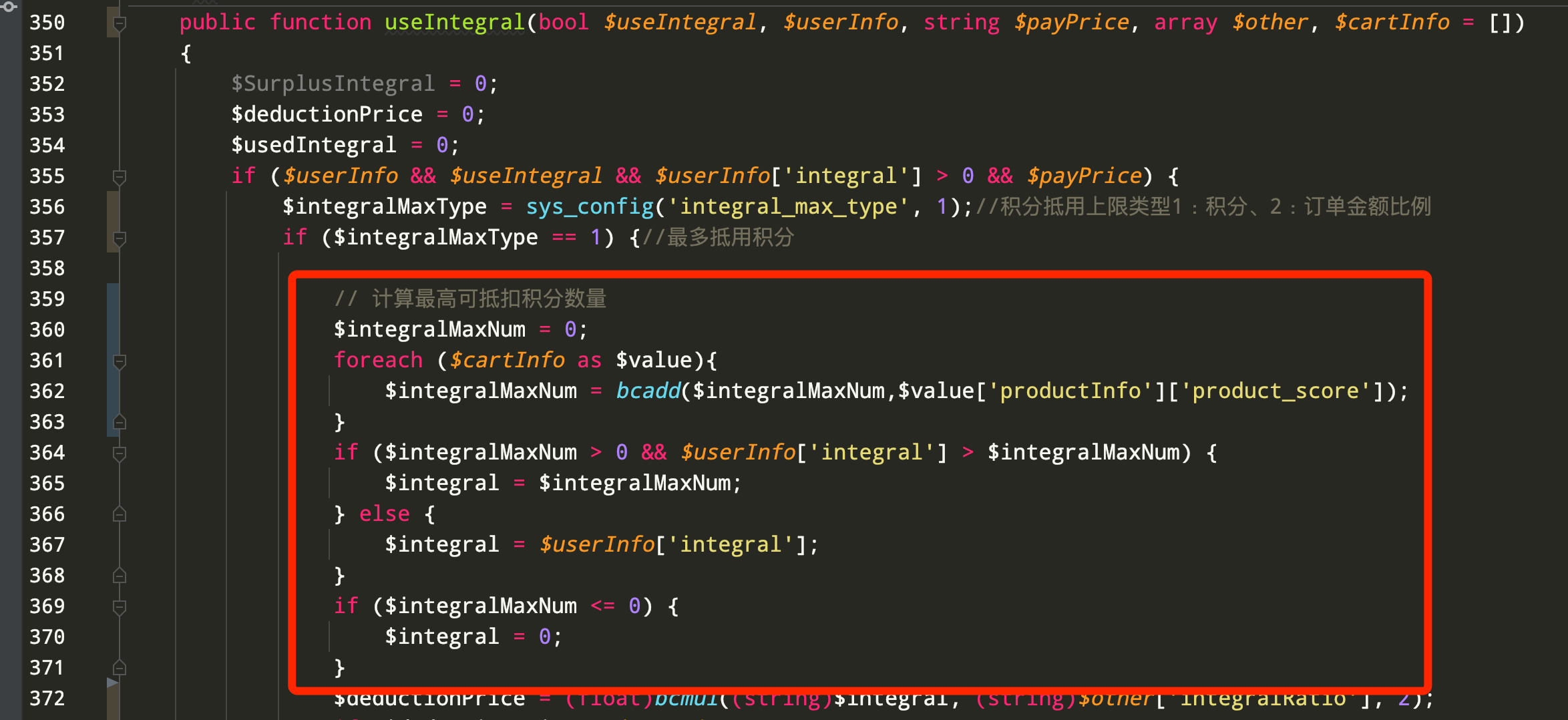This screenshot has width=1568, height=720.
Task: Click the $cartInfo parameter on line 350
Action: click(1392, 23)
